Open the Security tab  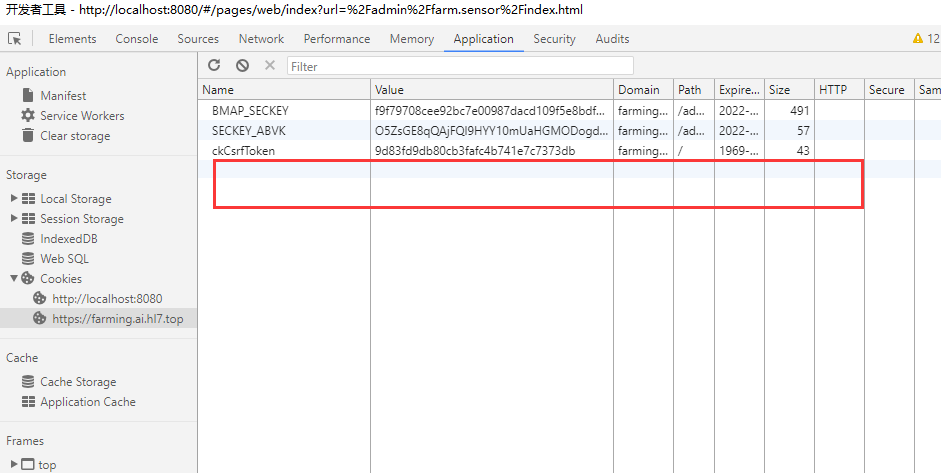coord(554,39)
